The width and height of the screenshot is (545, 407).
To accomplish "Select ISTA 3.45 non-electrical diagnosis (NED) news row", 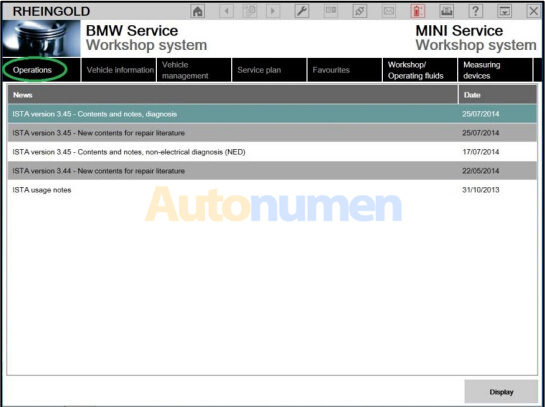I will click(272, 152).
